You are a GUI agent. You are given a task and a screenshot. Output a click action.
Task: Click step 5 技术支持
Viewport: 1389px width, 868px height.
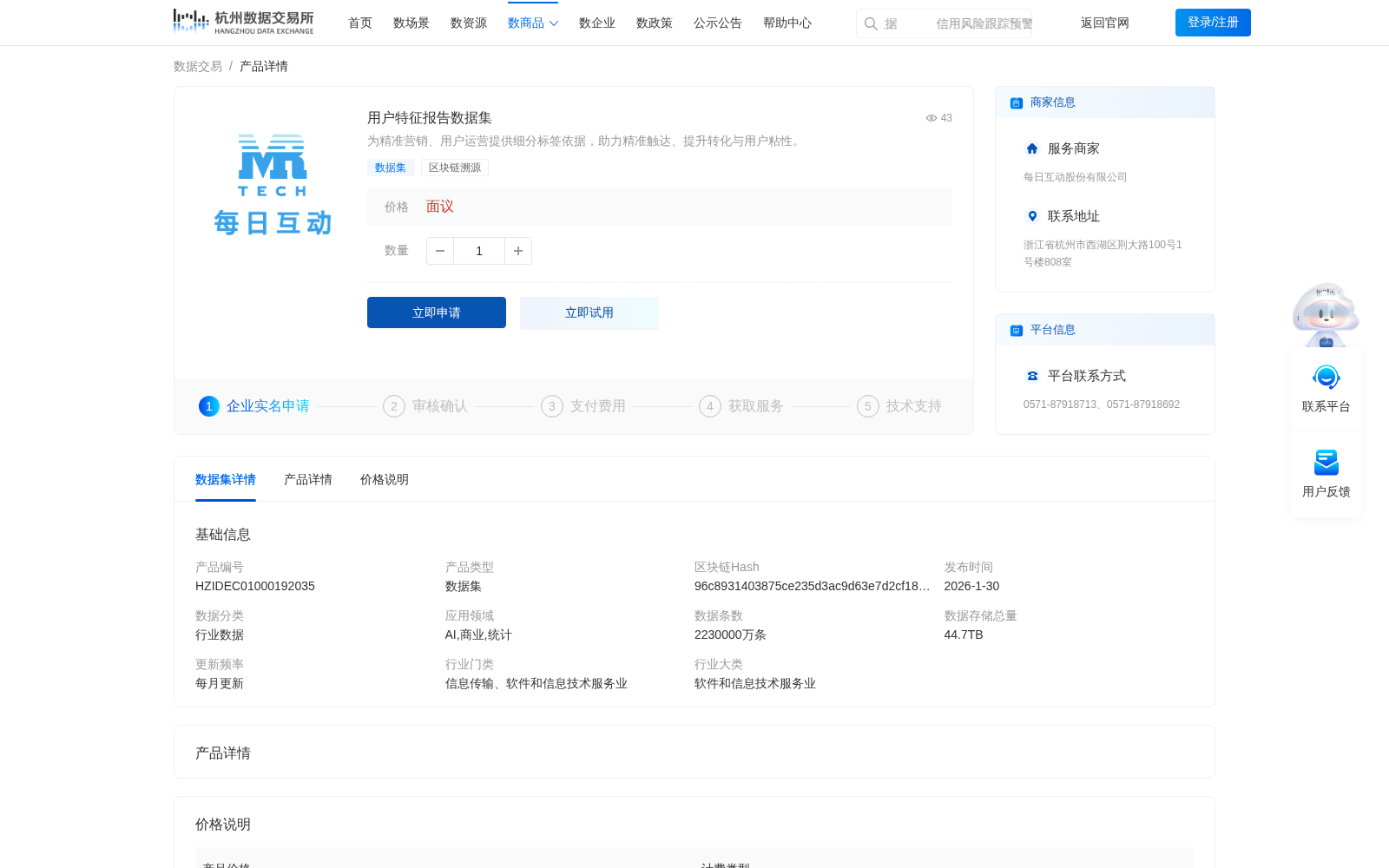pos(899,406)
